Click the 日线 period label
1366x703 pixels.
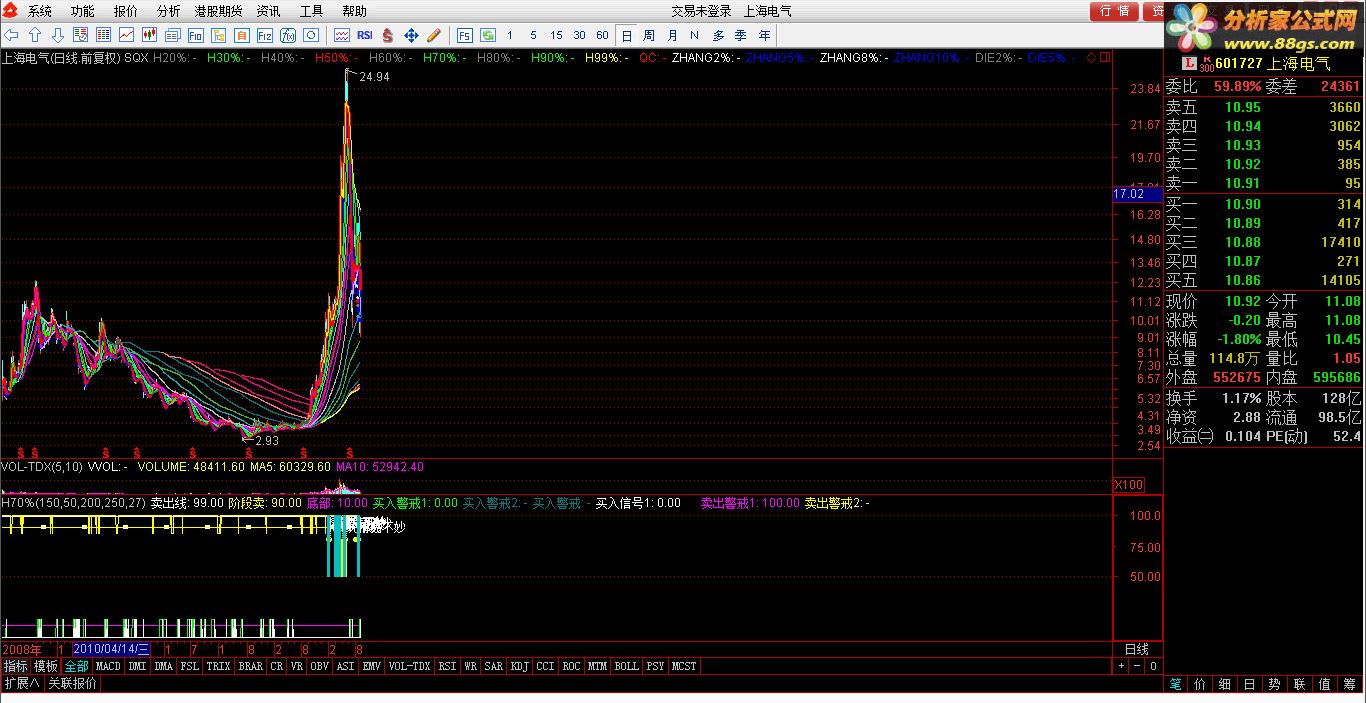[x=1137, y=649]
